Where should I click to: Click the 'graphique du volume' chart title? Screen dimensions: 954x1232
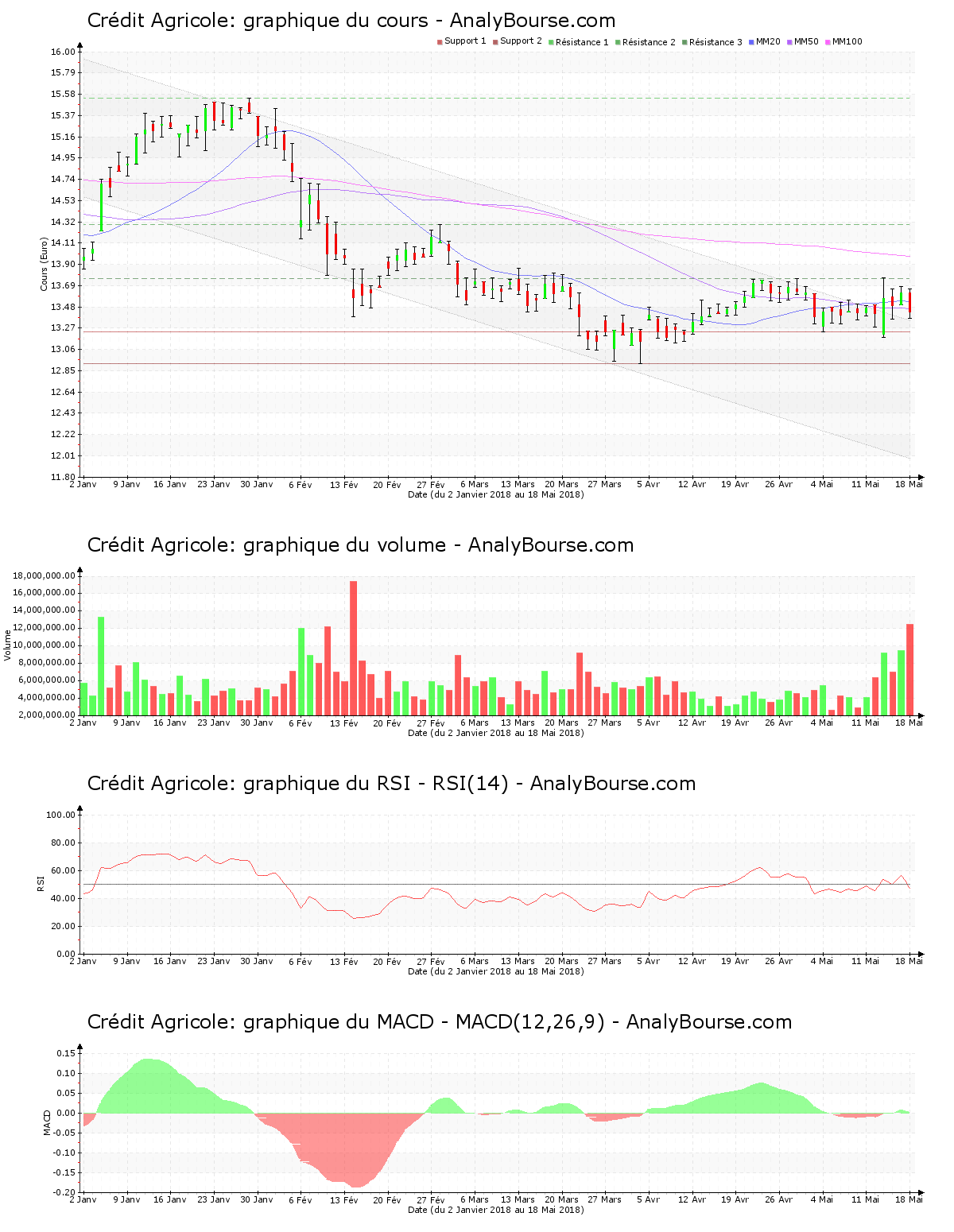[360, 545]
